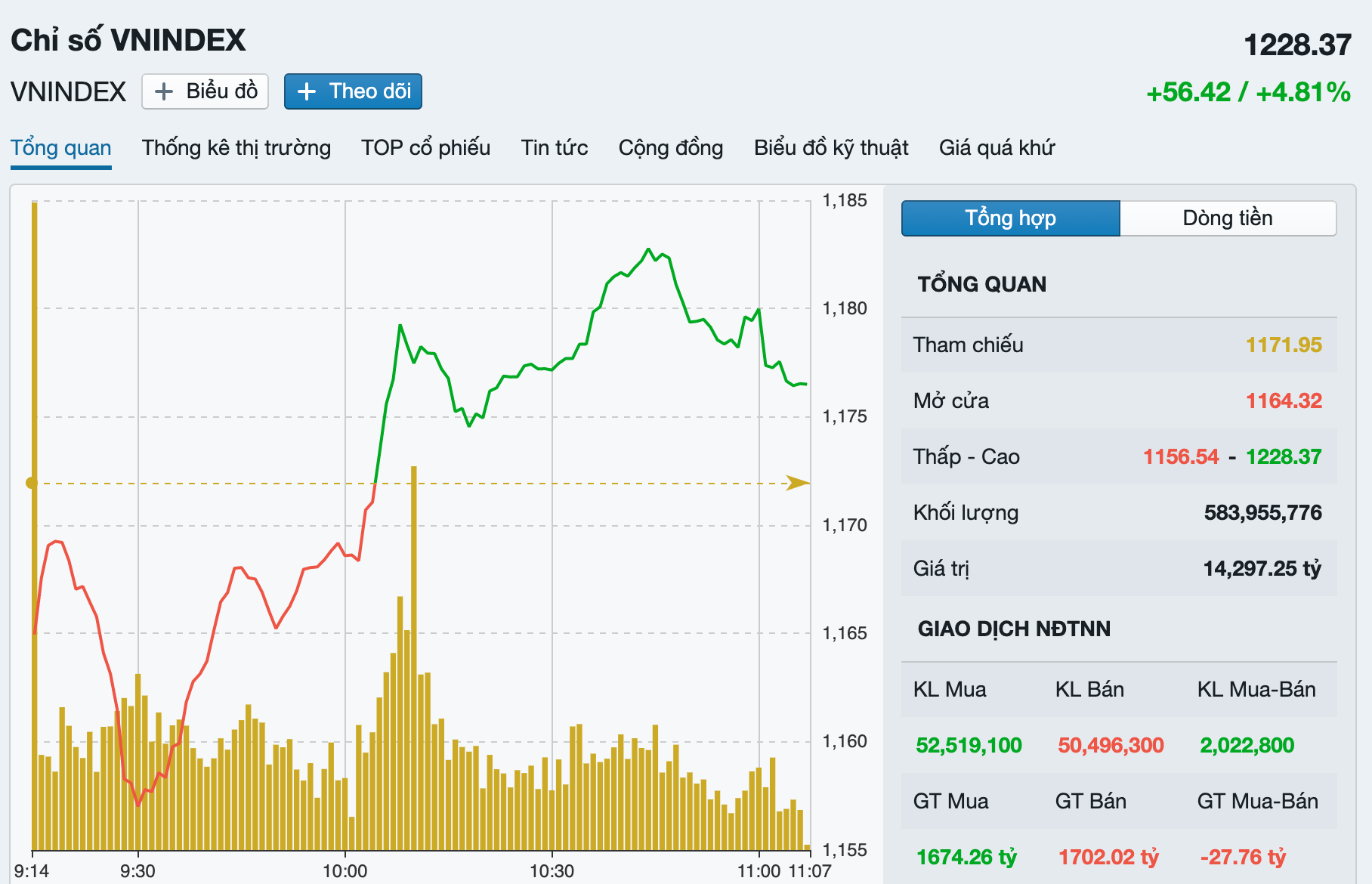Click the reference value "1171.95"

point(1284,345)
